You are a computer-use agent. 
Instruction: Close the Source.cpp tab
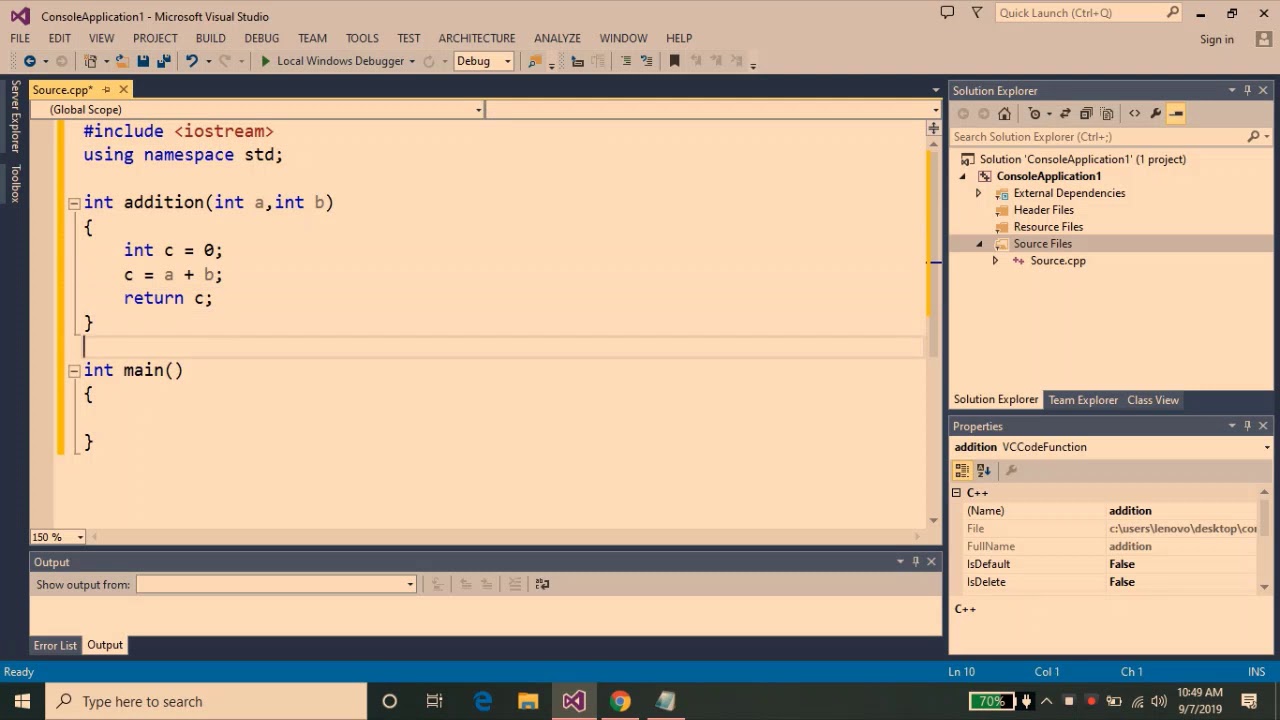pyautogui.click(x=124, y=90)
